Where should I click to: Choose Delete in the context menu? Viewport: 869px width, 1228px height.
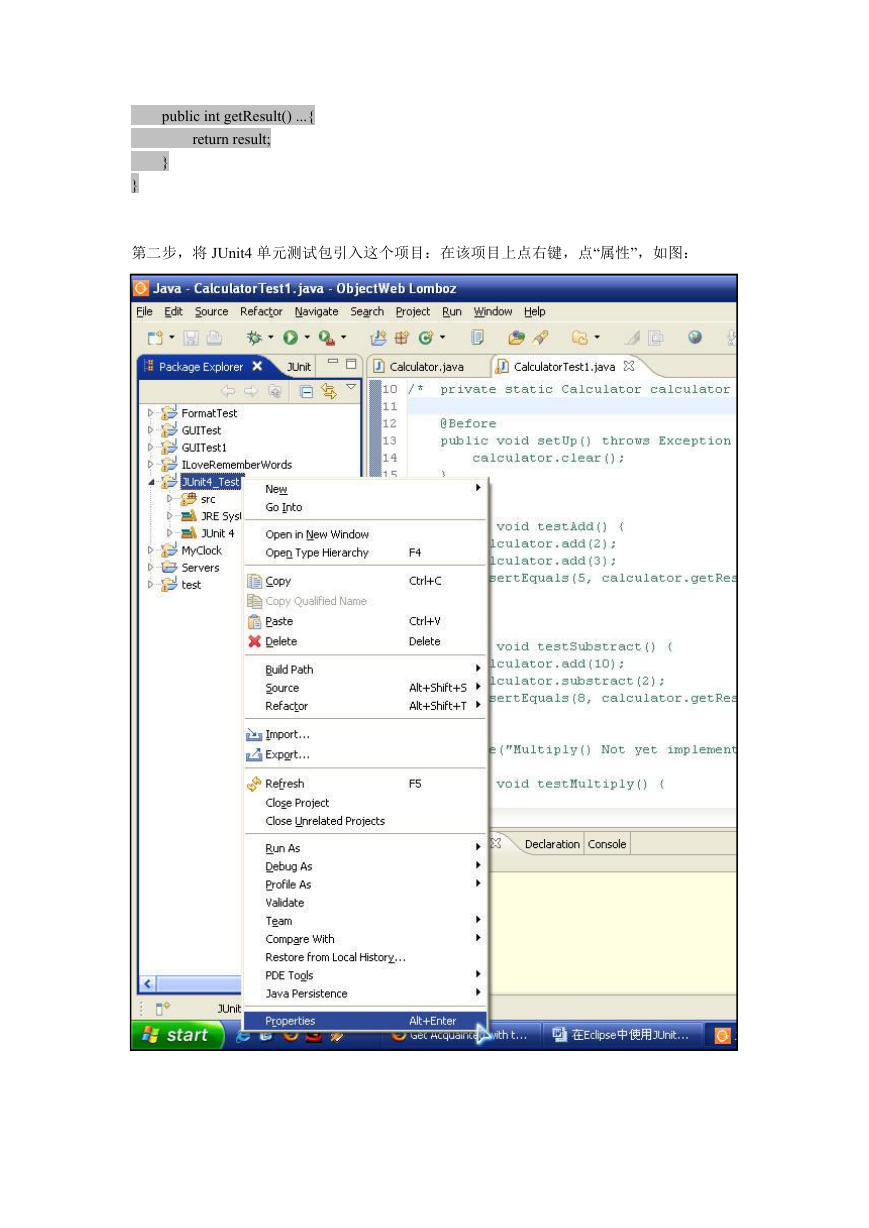point(365,641)
